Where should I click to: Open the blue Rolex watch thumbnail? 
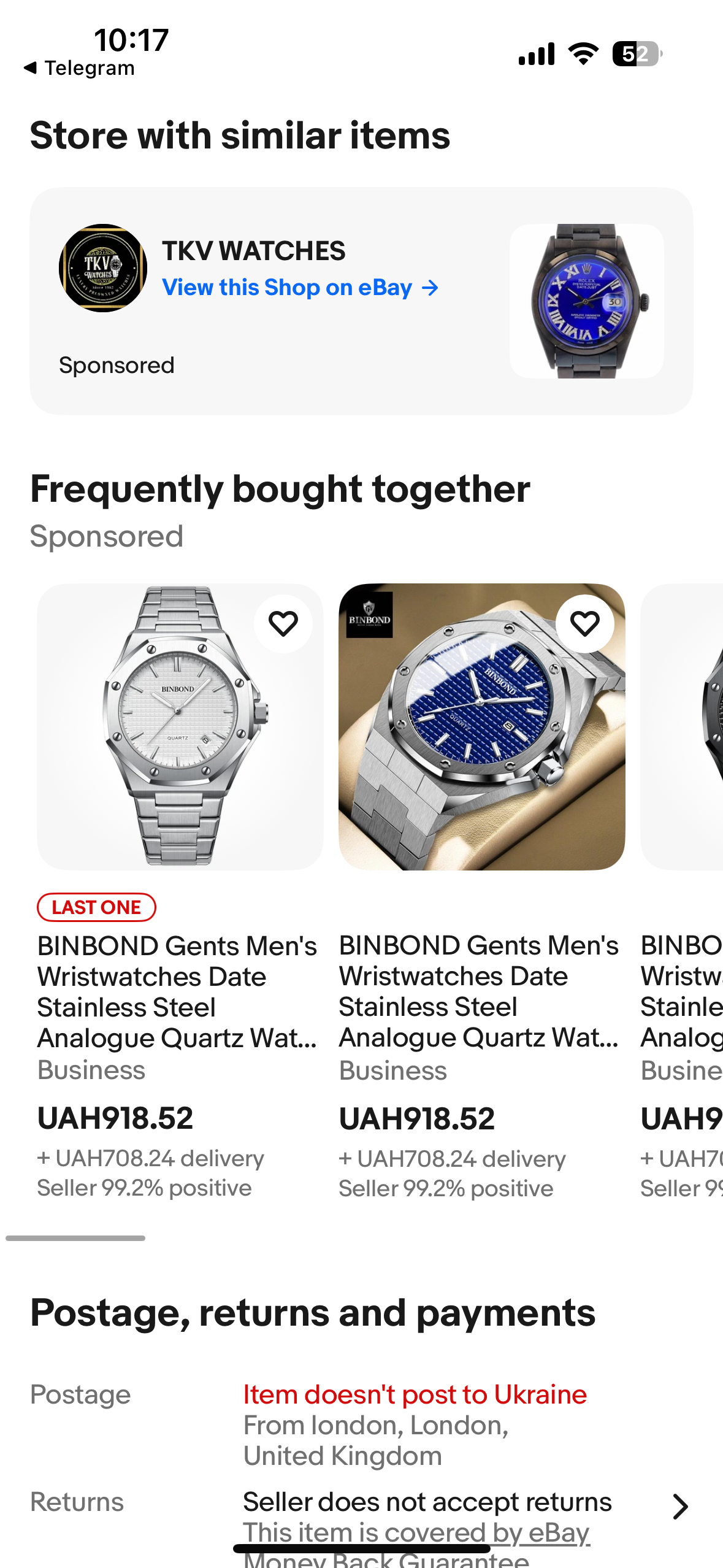coord(586,301)
